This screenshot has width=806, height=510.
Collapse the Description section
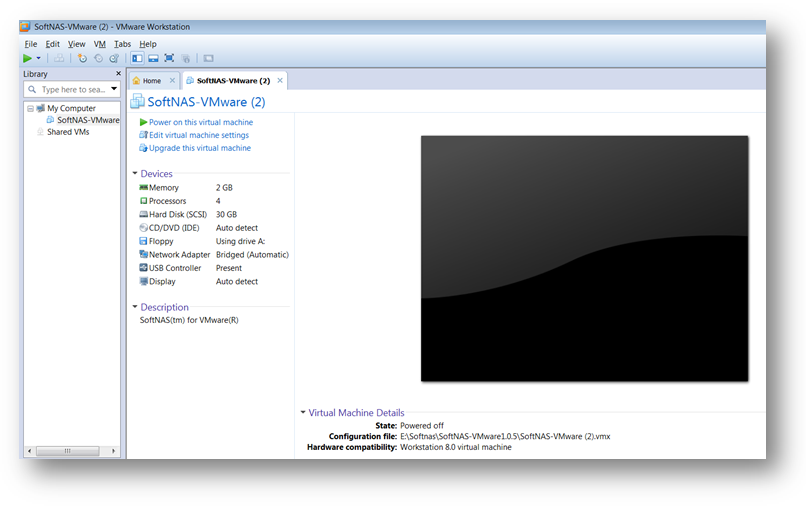click(135, 306)
